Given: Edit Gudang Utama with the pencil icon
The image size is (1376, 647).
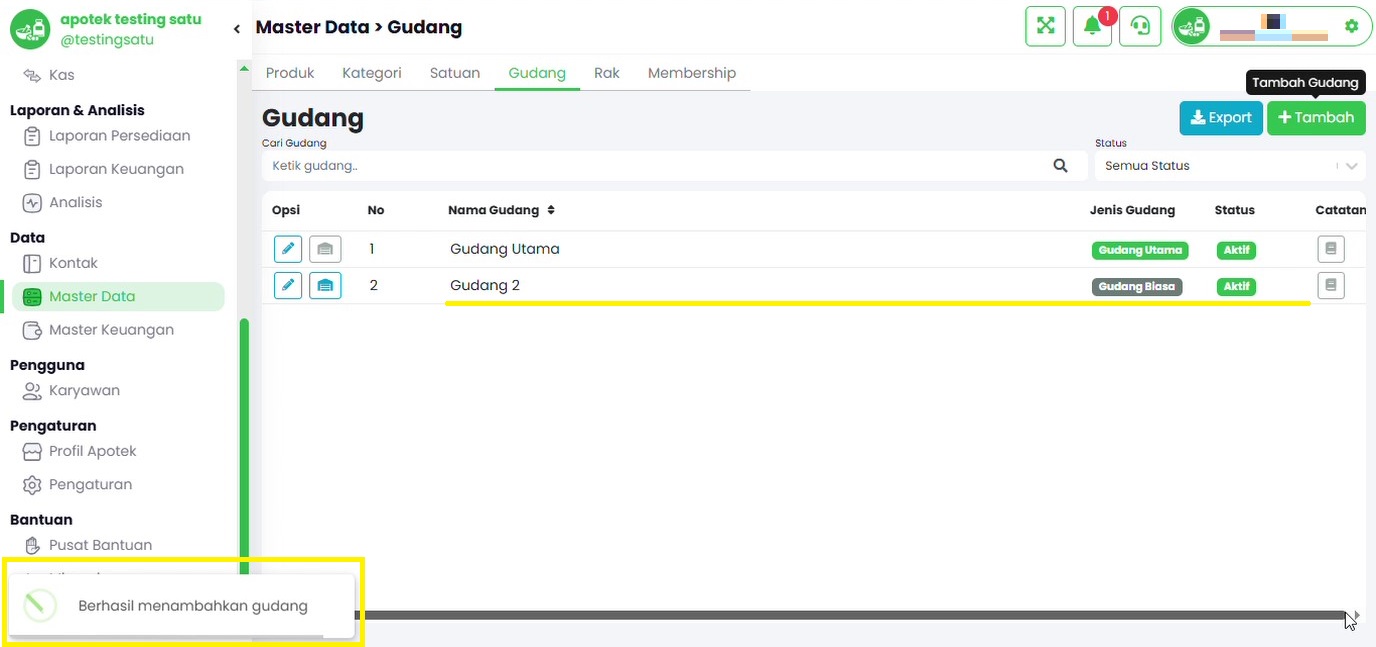Looking at the screenshot, I should click(288, 249).
